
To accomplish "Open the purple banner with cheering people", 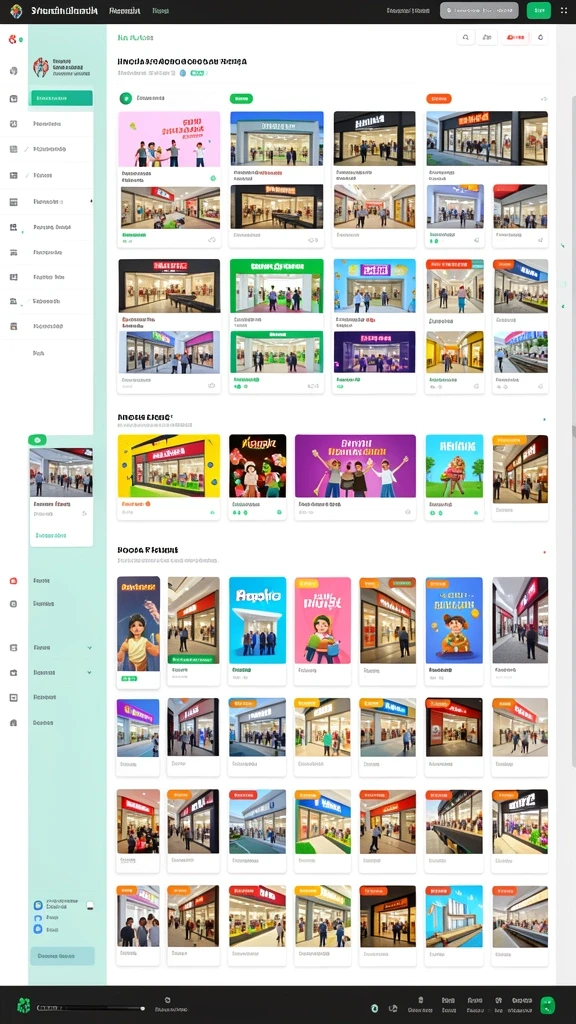I will [x=355, y=466].
